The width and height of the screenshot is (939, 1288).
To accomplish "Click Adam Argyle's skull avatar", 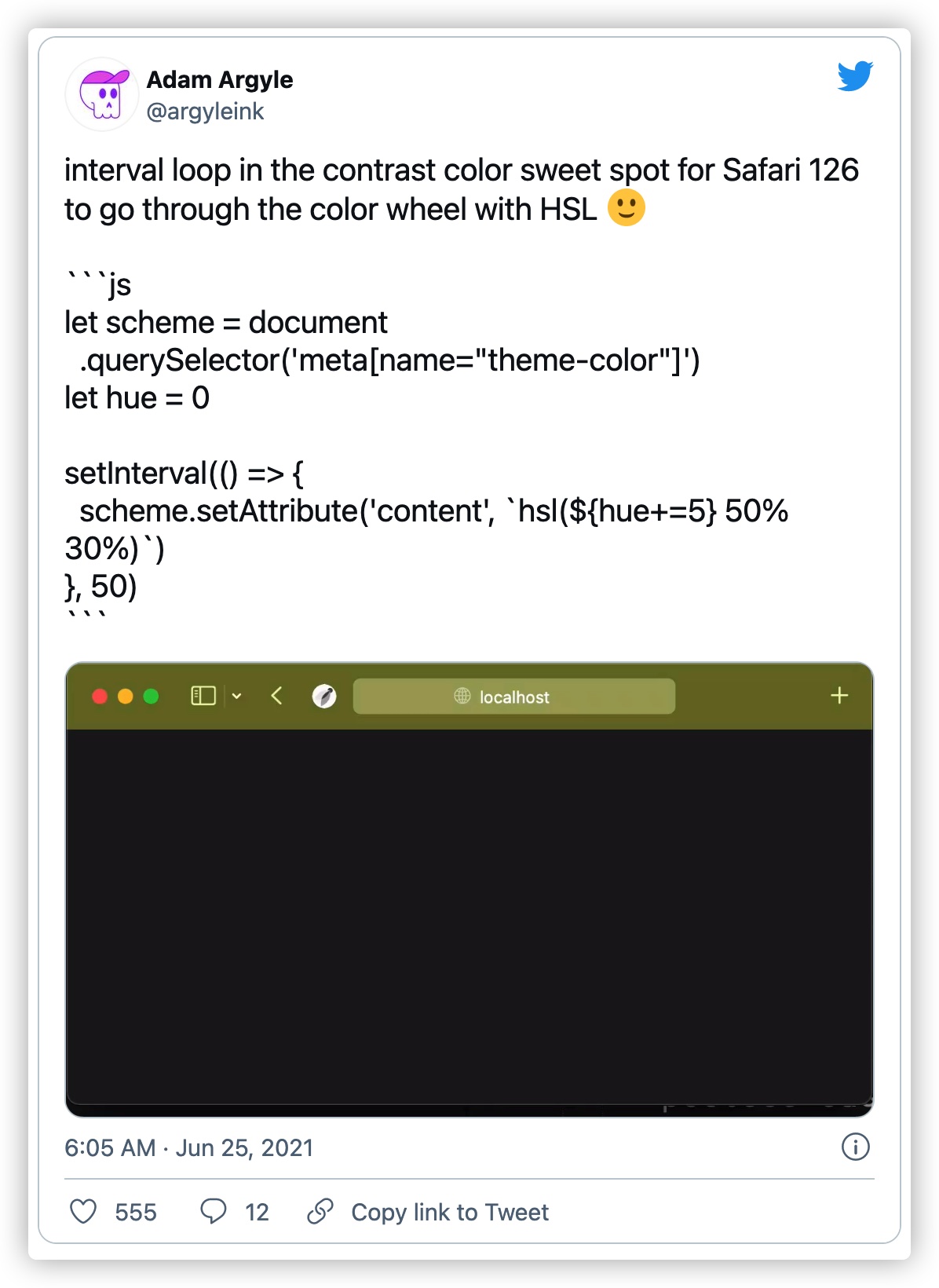I will 102,94.
